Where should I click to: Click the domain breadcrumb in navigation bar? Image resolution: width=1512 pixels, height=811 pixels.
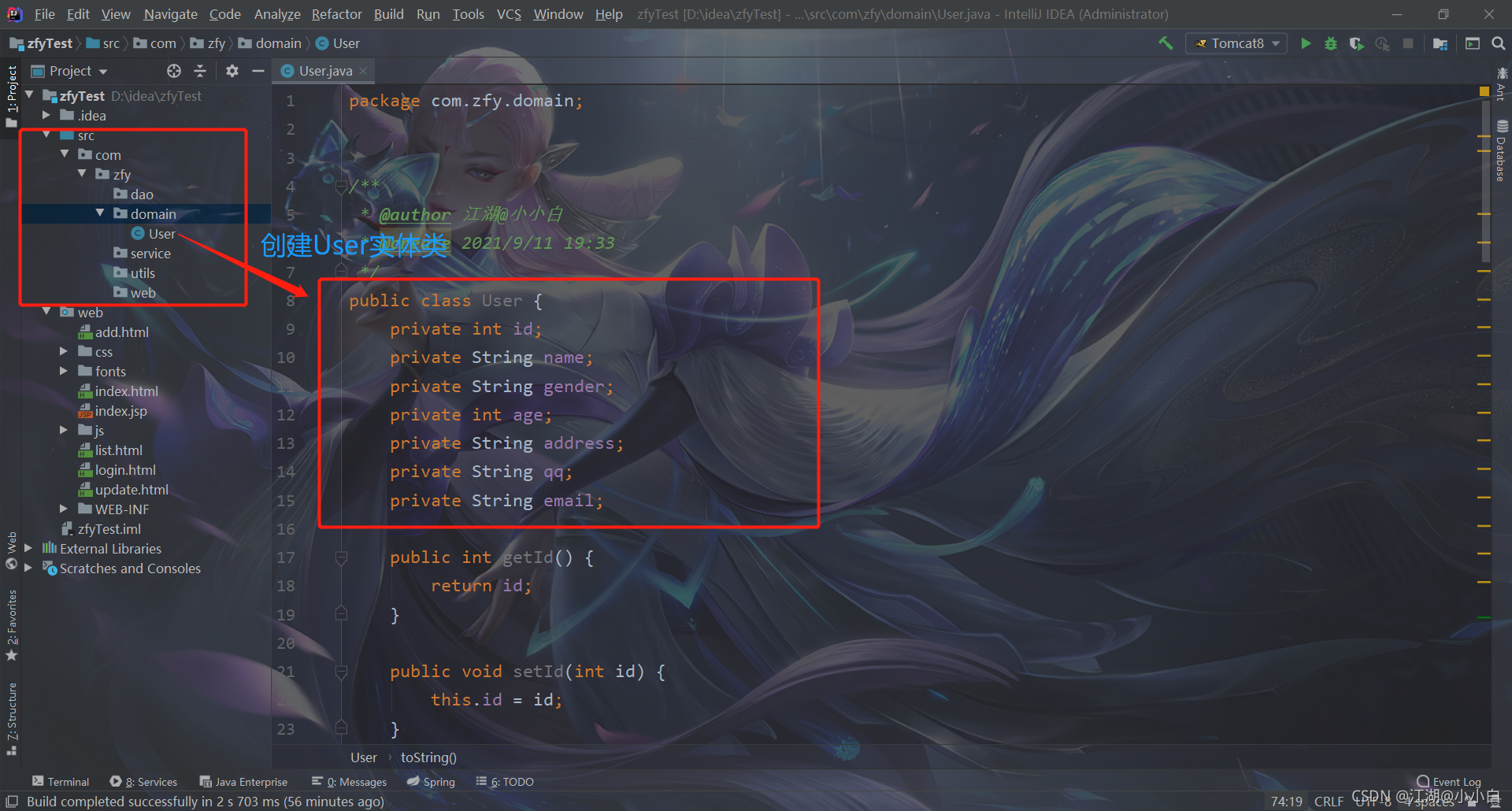point(270,43)
